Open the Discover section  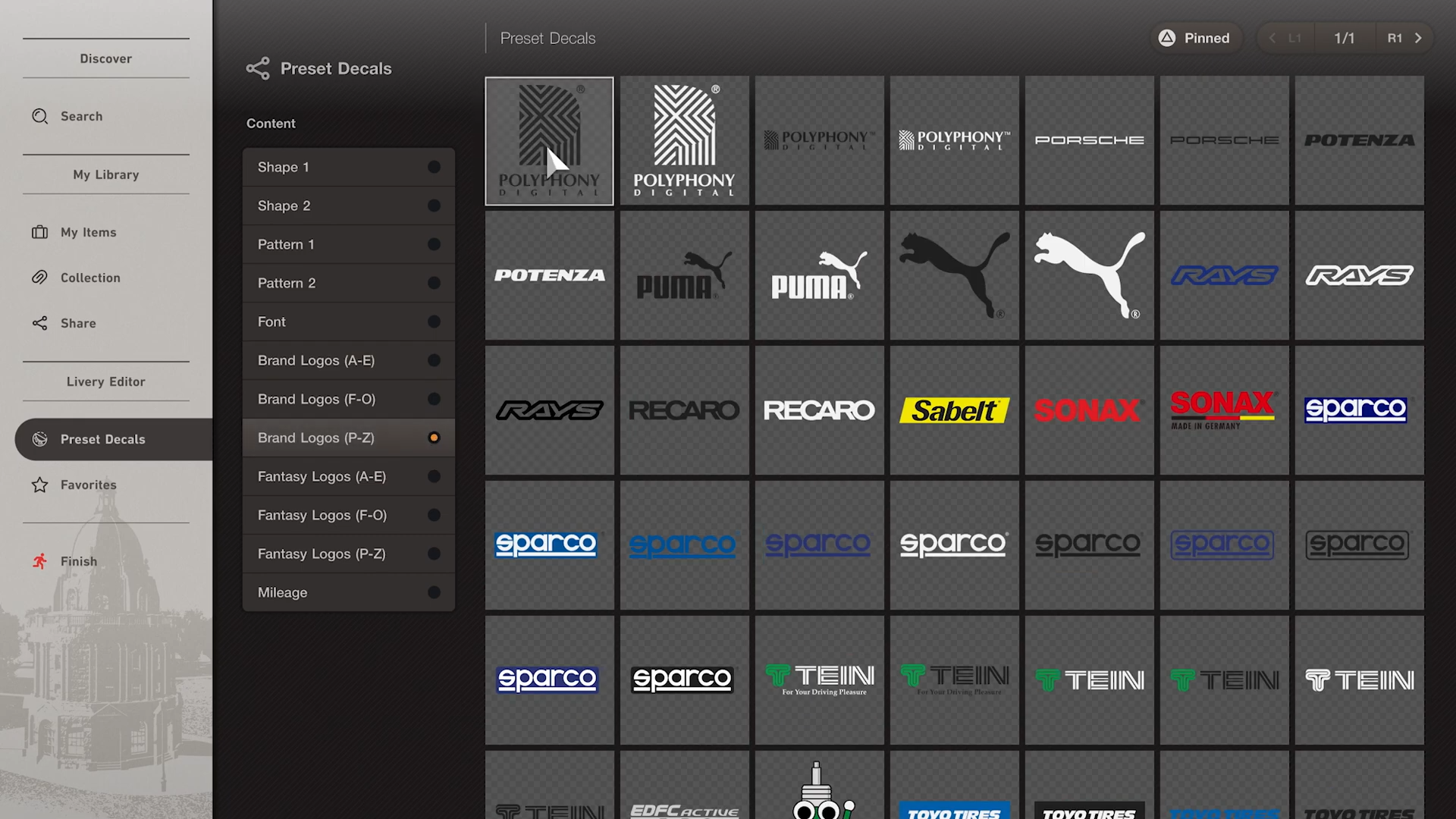pyautogui.click(x=106, y=58)
